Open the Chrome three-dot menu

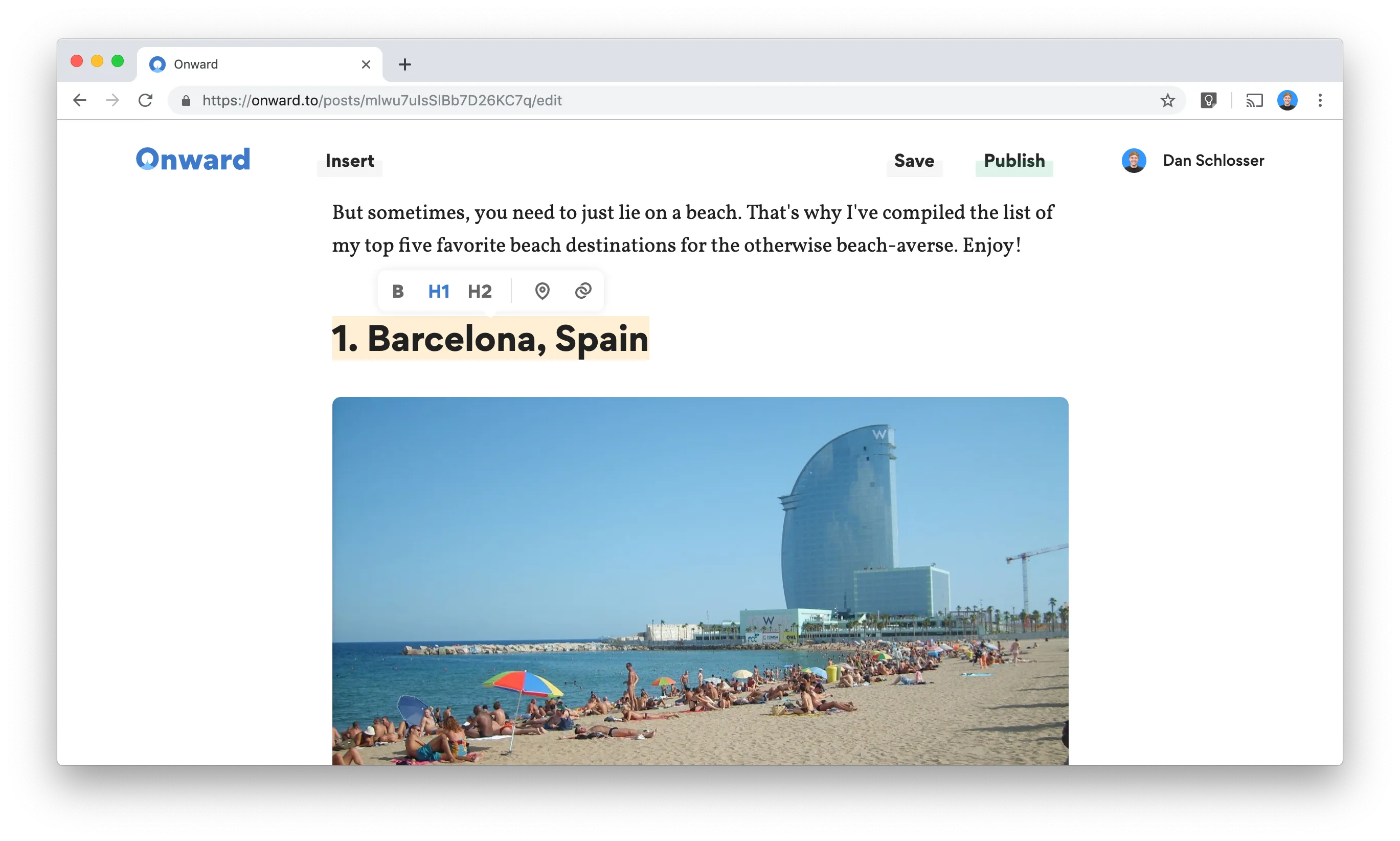click(1320, 100)
